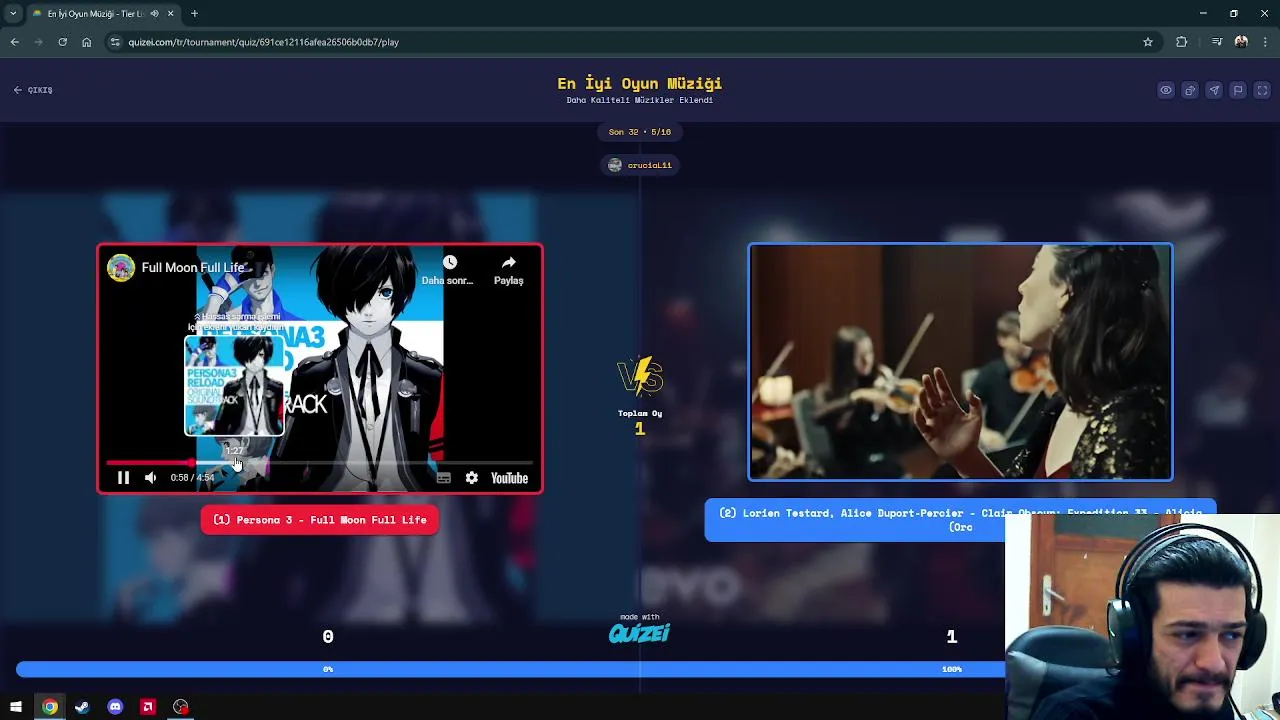Seek on the red video progress bar
Viewport: 1280px width, 720px height.
pos(319,463)
